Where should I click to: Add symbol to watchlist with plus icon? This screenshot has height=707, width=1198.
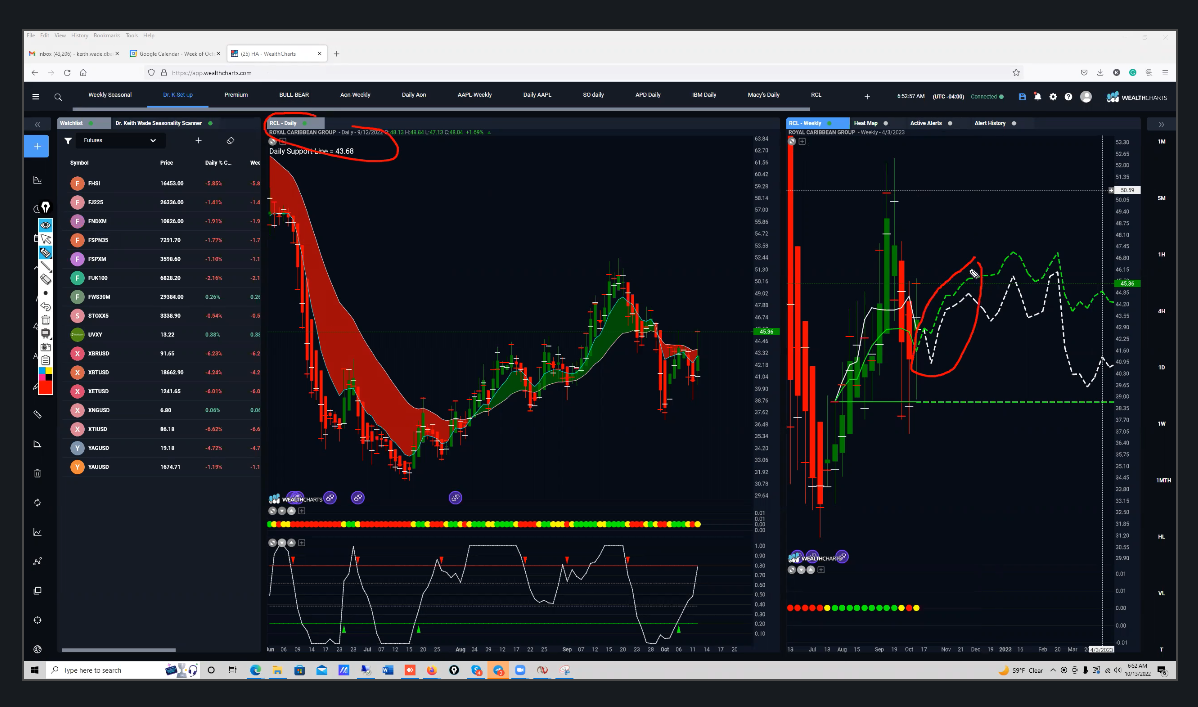(x=198, y=141)
